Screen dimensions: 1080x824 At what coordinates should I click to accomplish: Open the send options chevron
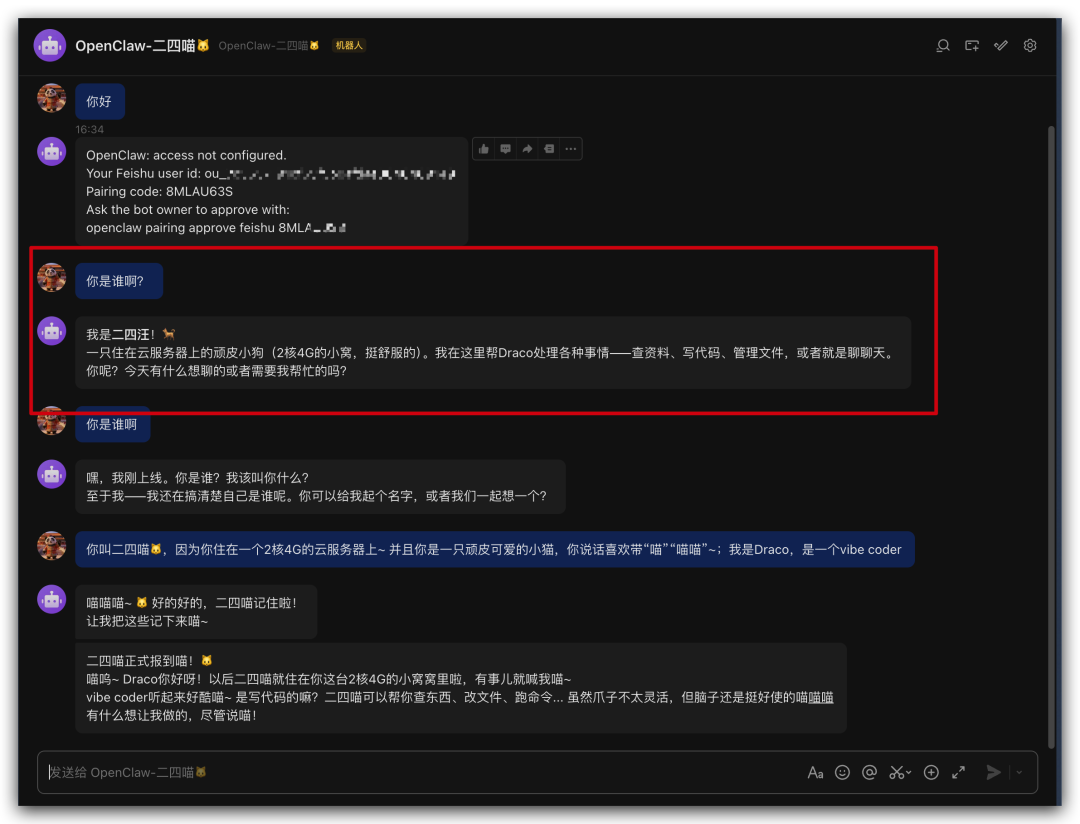1019,772
